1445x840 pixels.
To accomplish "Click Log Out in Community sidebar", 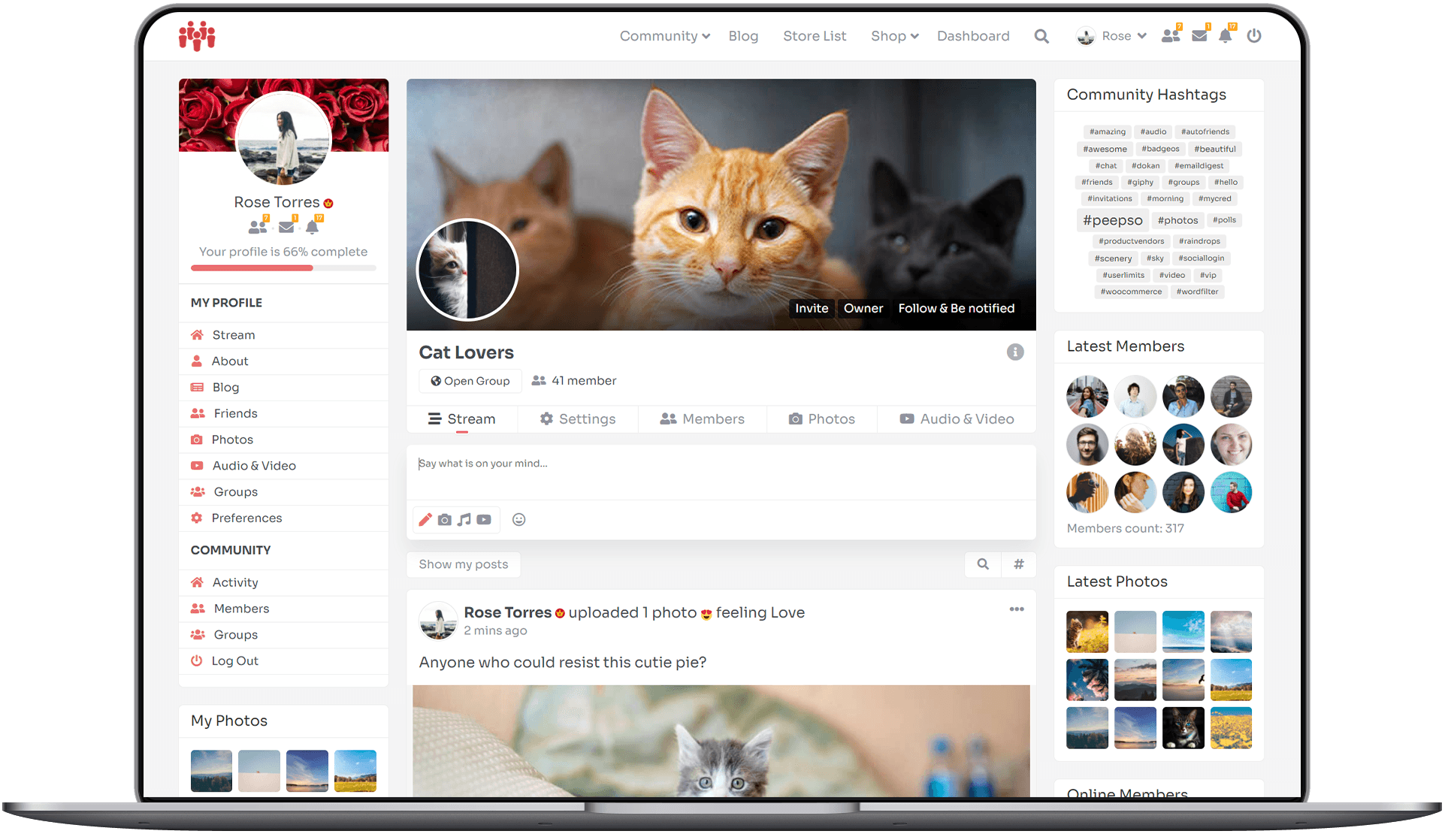I will tap(283, 661).
